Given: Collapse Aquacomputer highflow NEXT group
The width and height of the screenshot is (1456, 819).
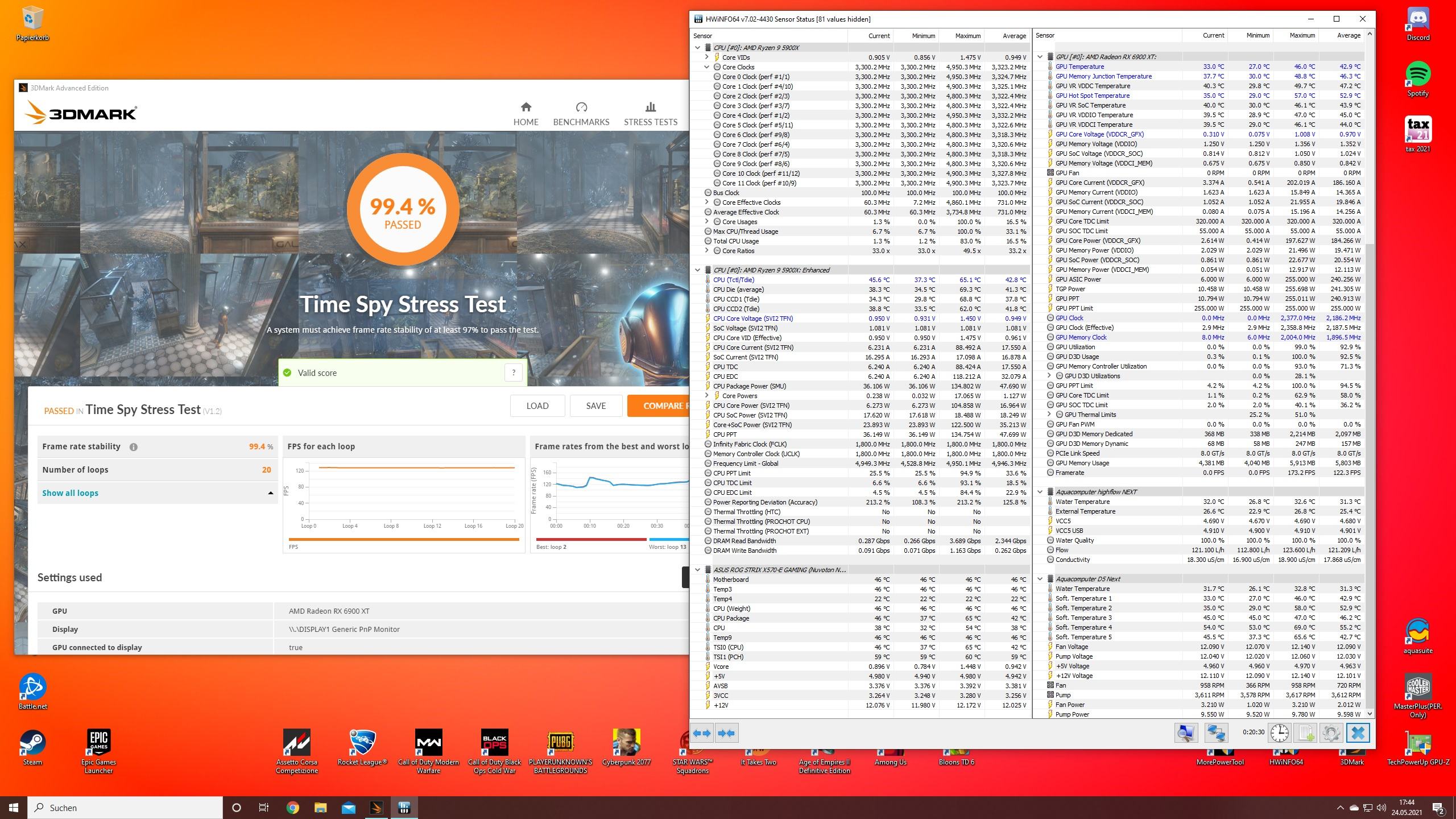Looking at the screenshot, I should pos(1040,492).
